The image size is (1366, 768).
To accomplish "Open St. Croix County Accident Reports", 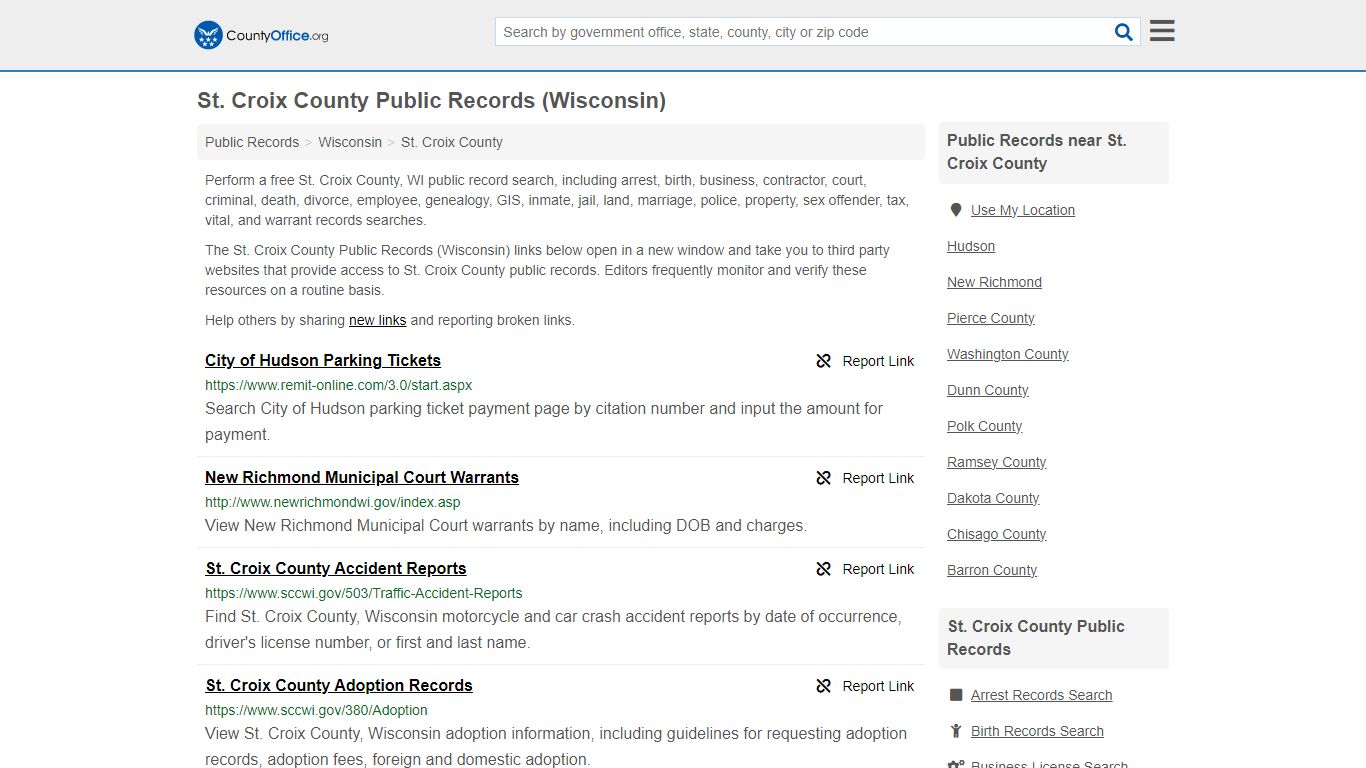I will point(336,568).
